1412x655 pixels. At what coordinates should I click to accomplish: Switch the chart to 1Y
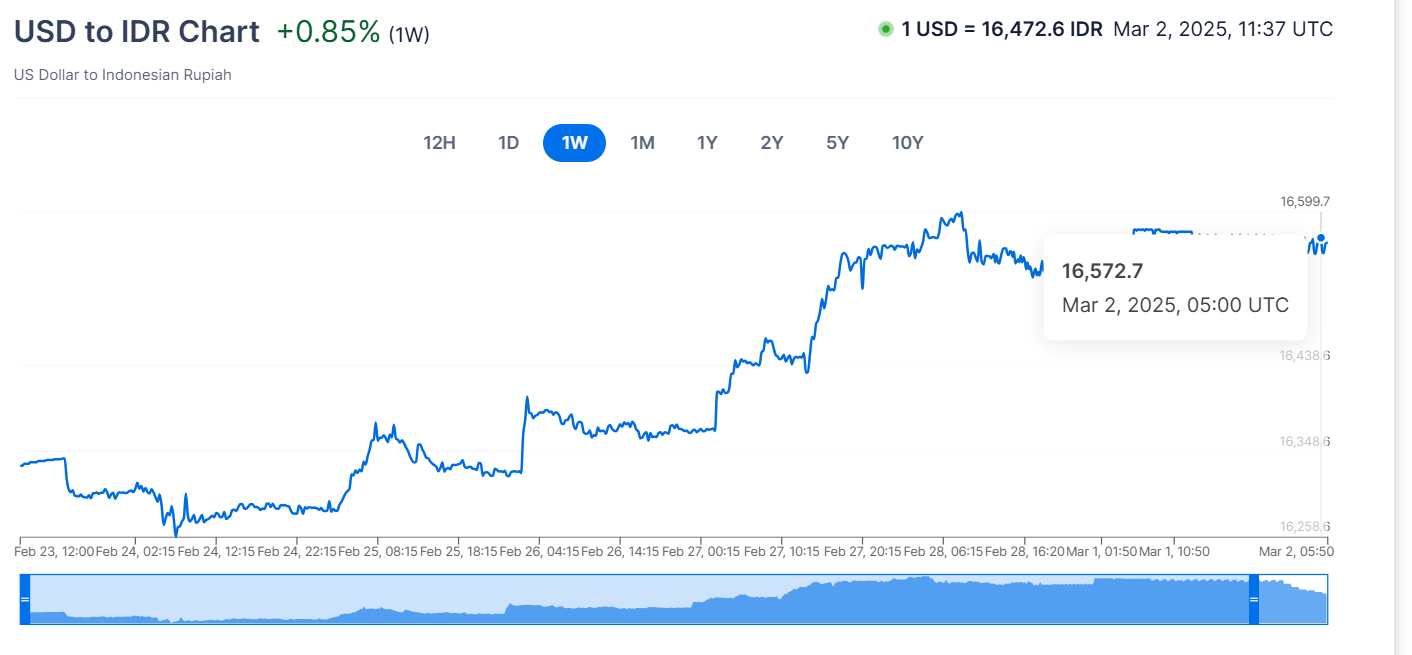click(707, 143)
